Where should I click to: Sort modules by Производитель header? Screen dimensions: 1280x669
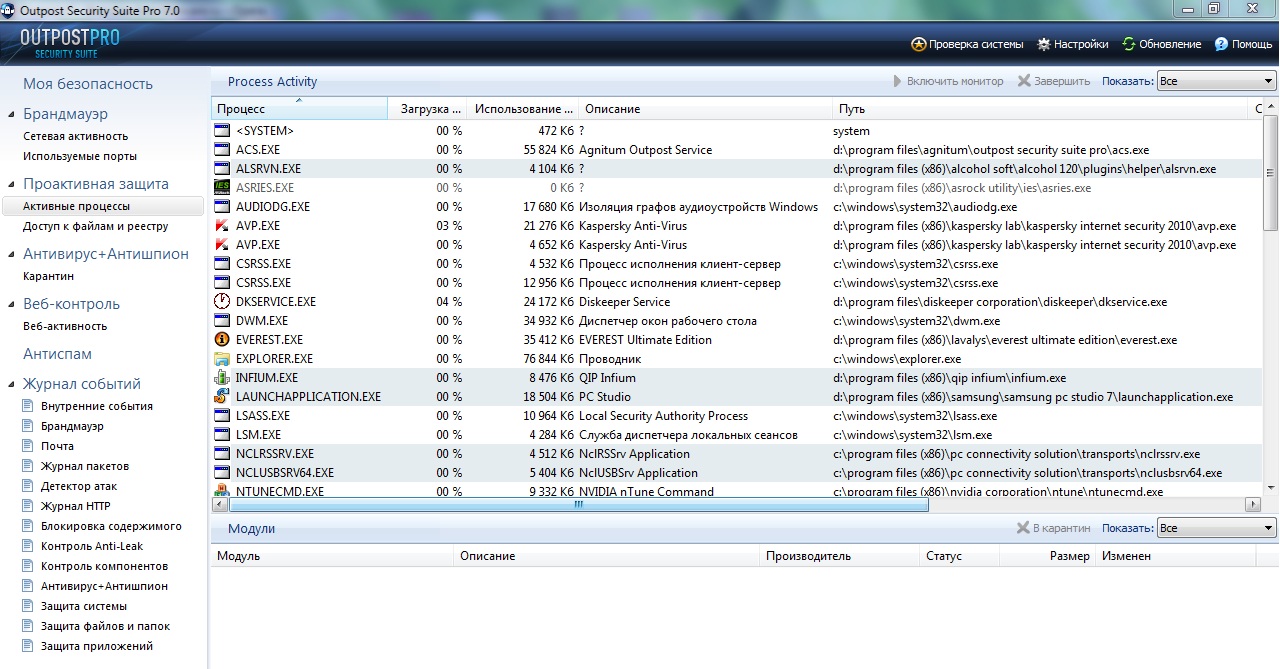click(839, 556)
